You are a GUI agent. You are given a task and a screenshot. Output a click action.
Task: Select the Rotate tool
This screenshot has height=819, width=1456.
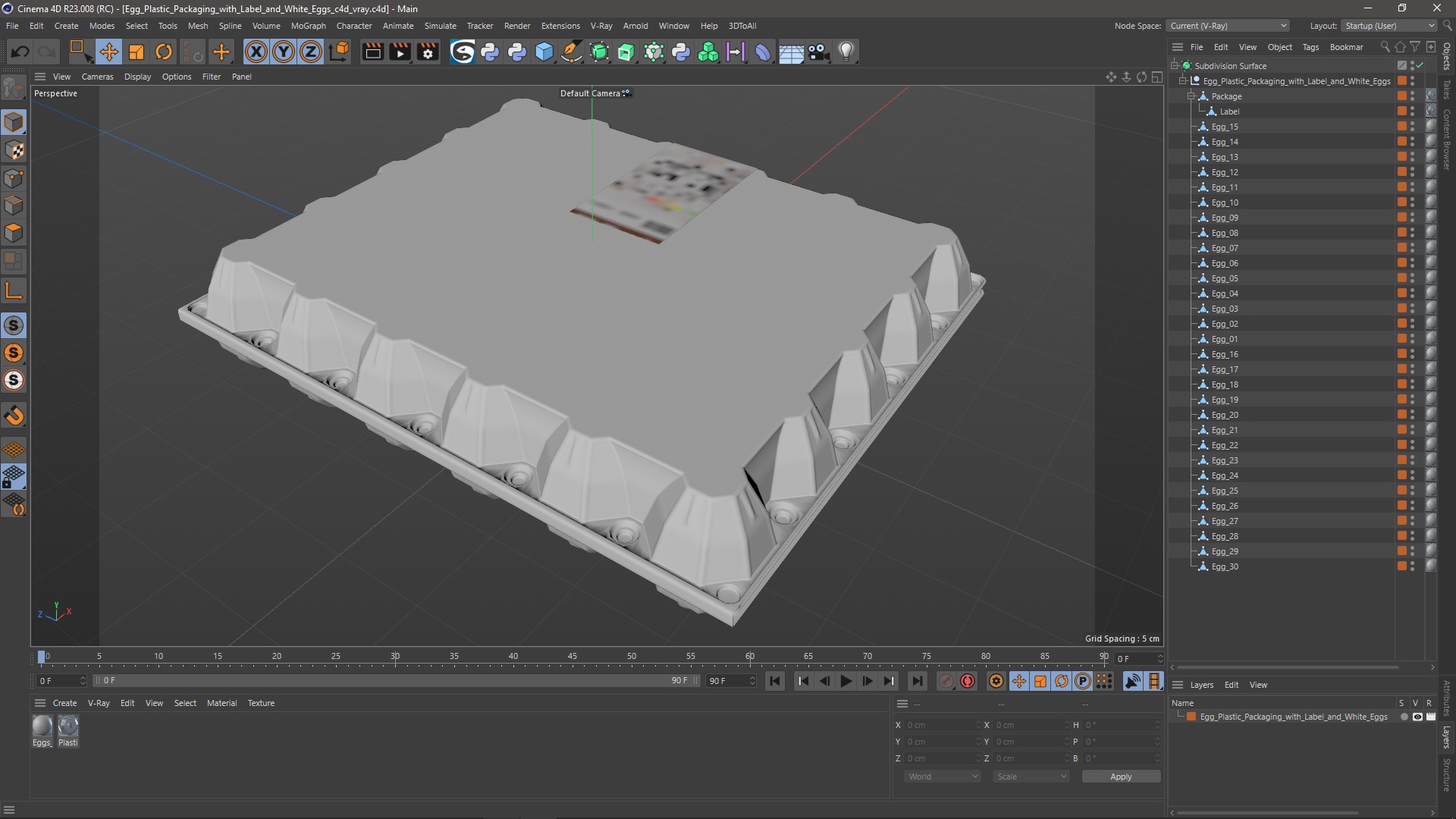[163, 52]
